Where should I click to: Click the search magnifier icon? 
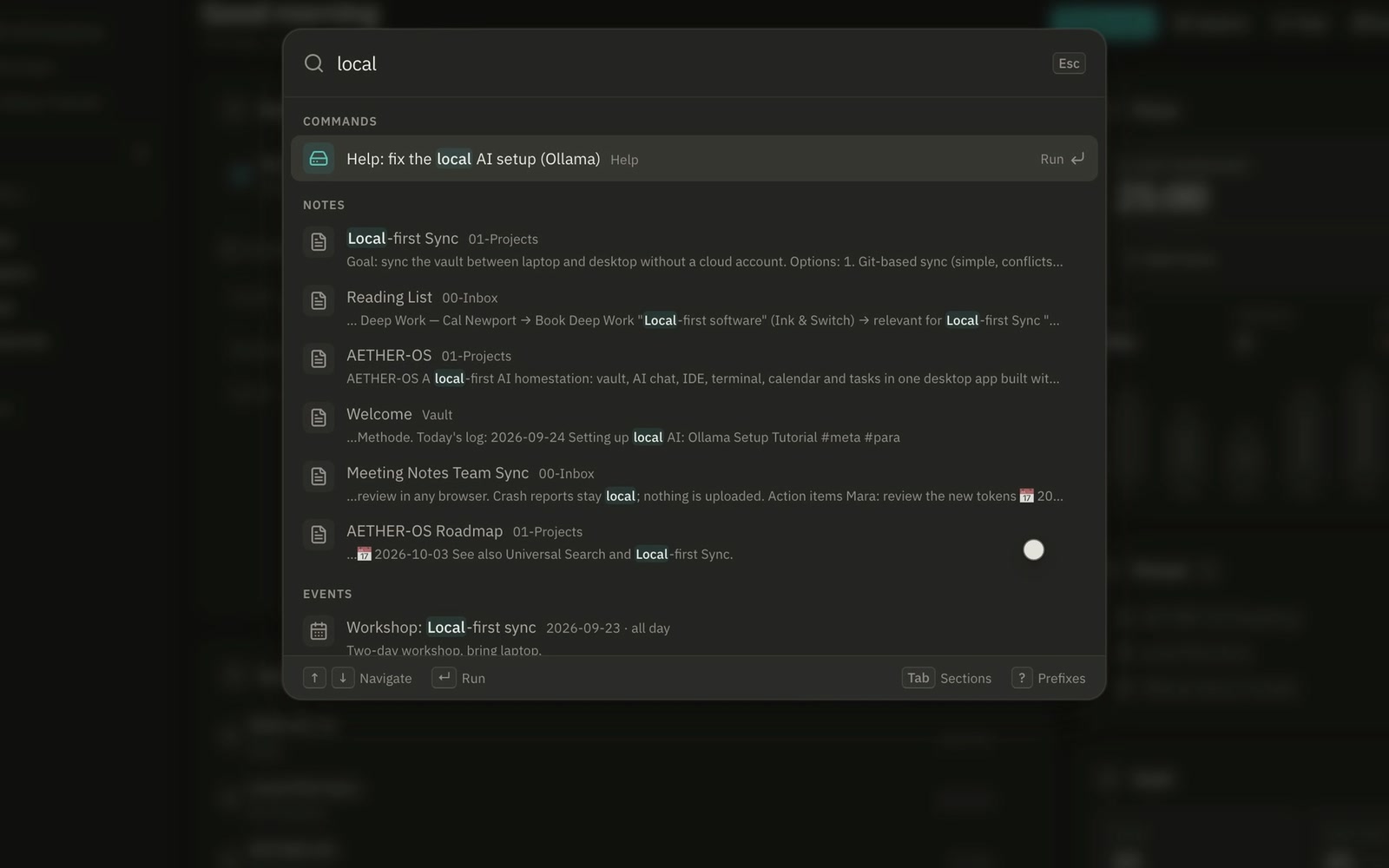tap(313, 63)
